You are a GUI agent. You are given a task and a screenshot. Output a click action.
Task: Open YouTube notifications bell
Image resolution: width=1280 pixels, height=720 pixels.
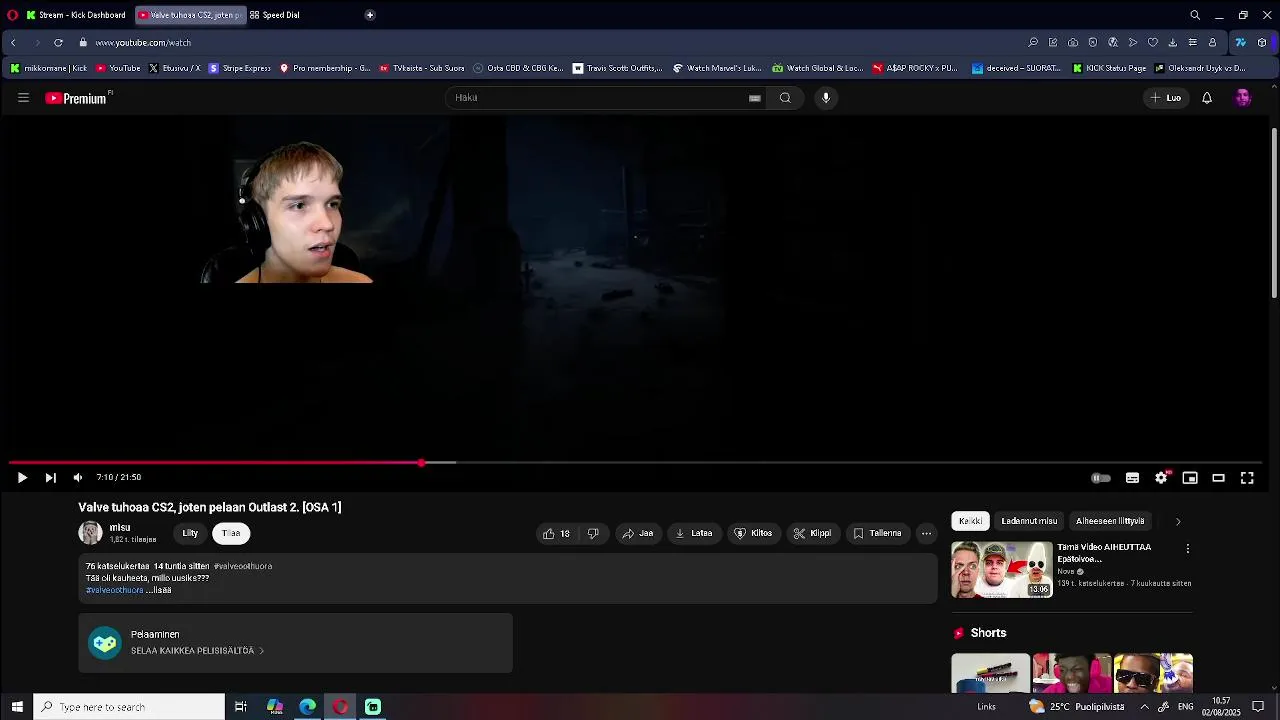(x=1207, y=98)
